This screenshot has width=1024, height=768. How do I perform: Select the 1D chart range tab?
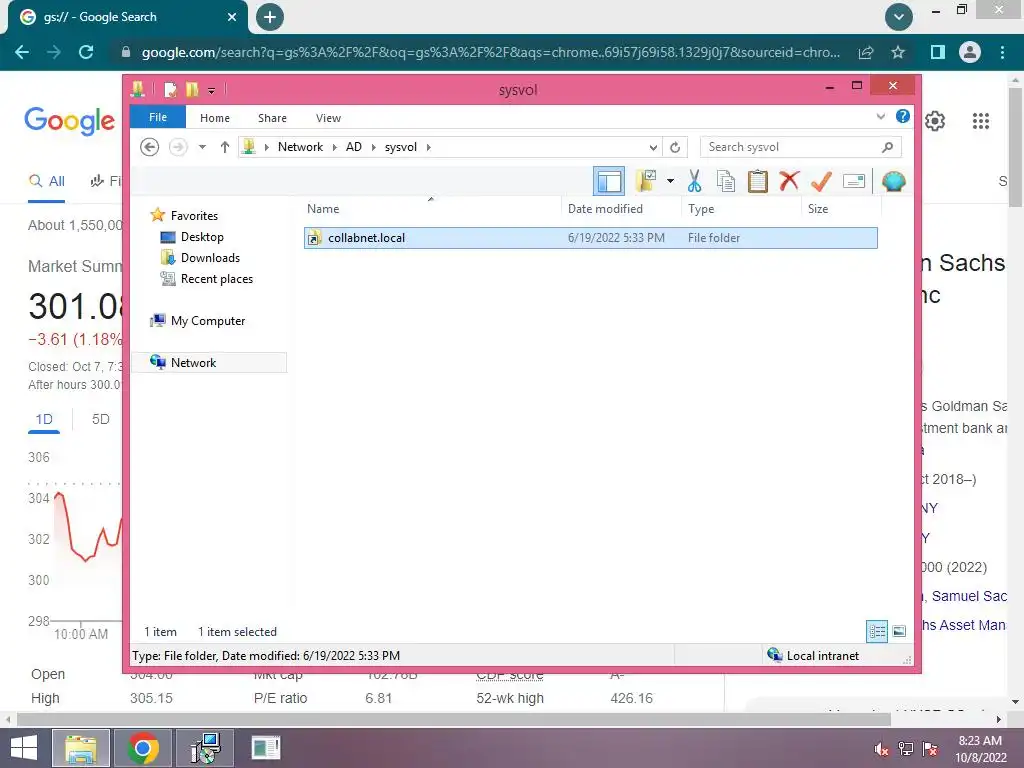44,419
